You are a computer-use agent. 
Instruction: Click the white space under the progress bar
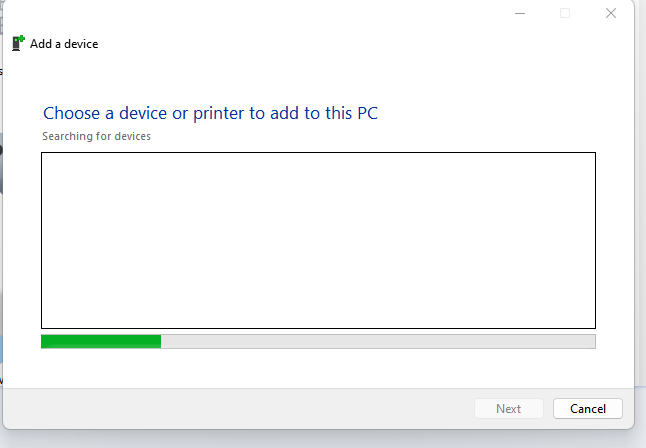tap(318, 368)
